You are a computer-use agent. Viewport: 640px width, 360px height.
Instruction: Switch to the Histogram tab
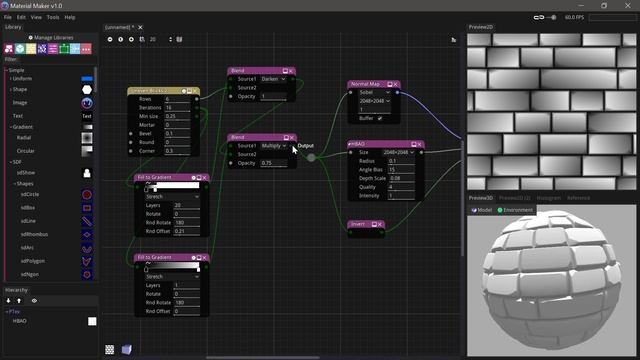point(549,198)
